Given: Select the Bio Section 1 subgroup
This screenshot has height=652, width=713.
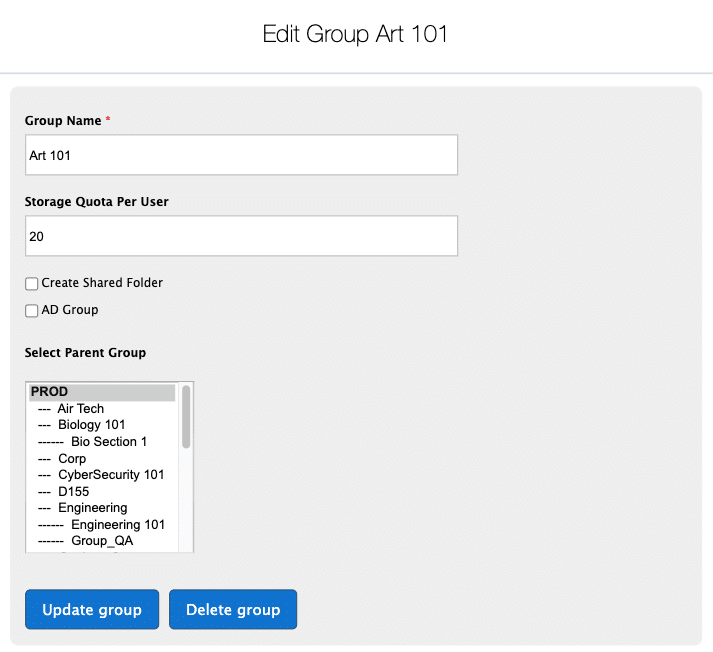Looking at the screenshot, I should [x=108, y=442].
